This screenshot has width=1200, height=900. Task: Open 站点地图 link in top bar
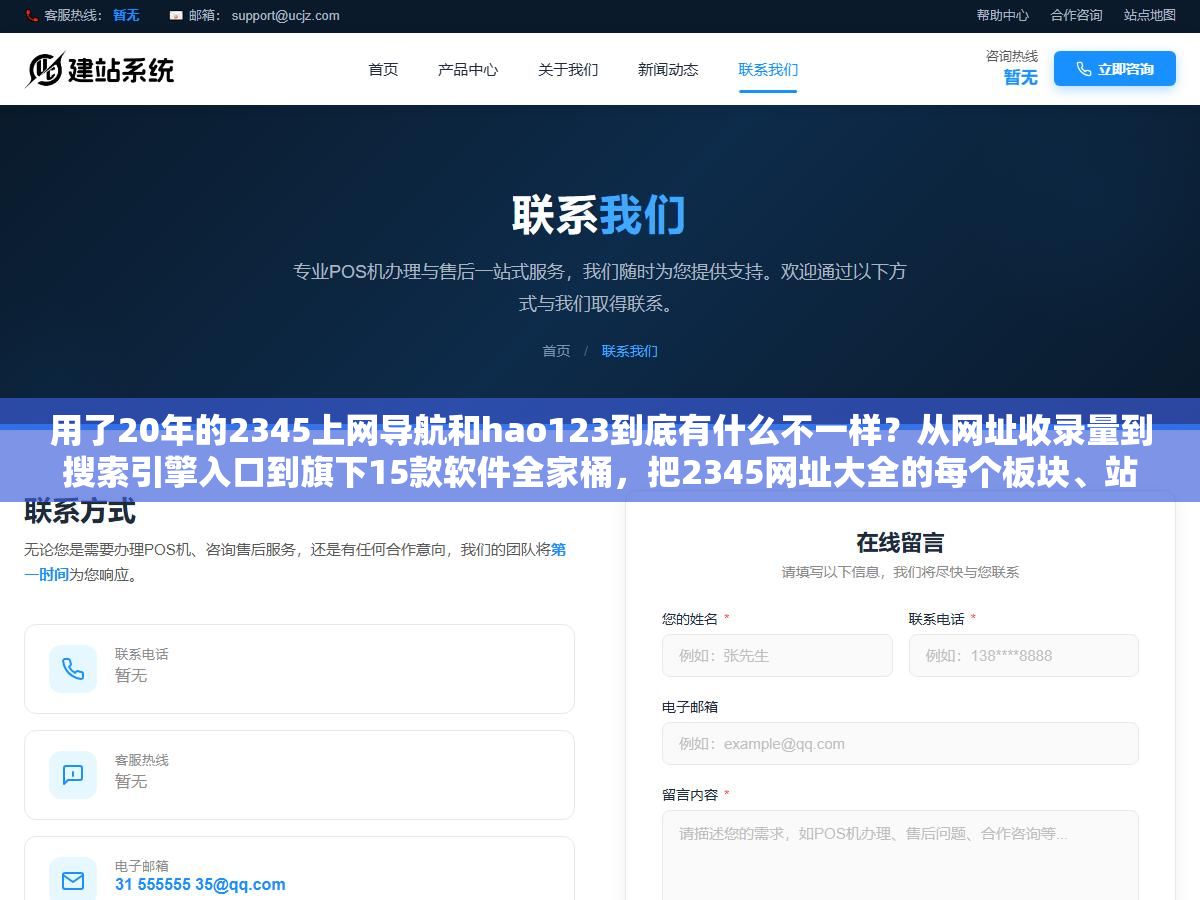pyautogui.click(x=1150, y=15)
